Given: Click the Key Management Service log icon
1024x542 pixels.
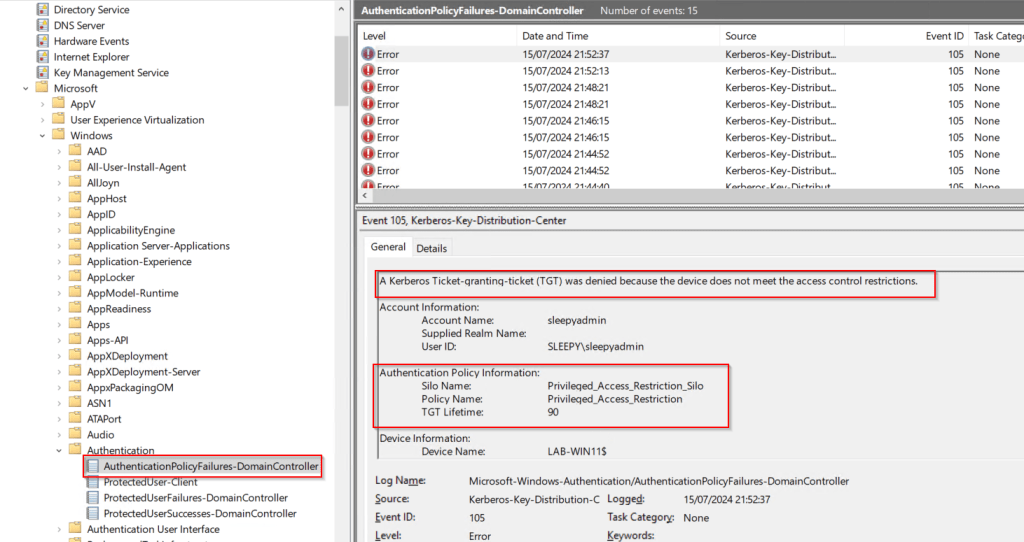Looking at the screenshot, I should (43, 73).
